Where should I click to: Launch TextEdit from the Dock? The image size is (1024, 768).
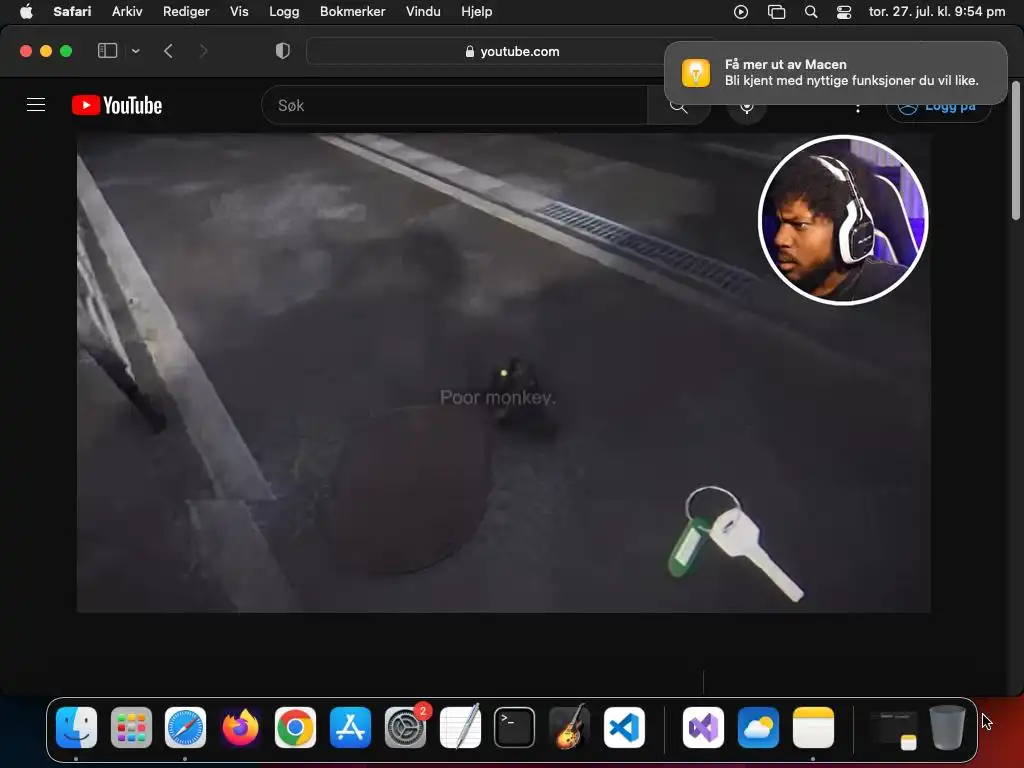460,727
